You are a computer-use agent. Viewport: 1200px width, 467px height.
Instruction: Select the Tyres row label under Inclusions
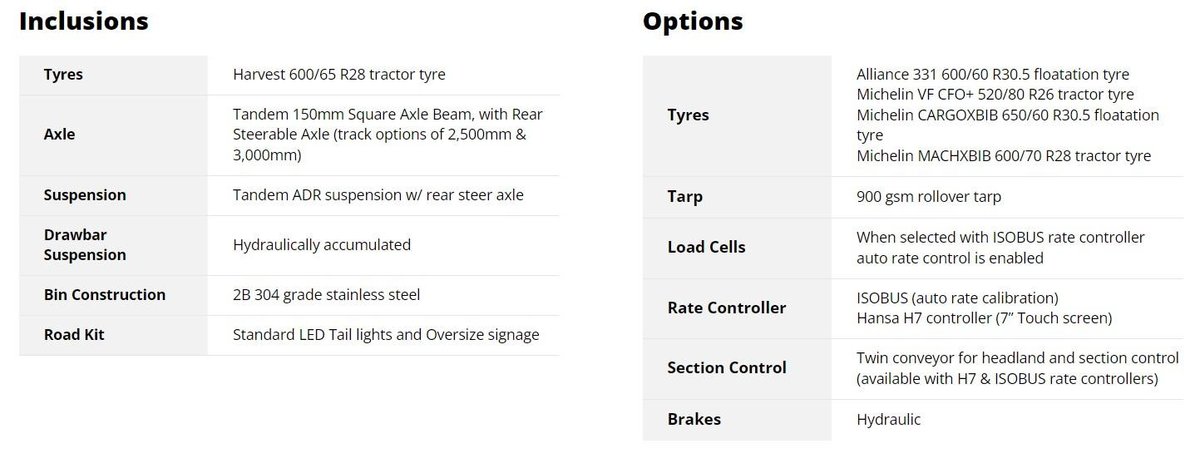(x=63, y=75)
